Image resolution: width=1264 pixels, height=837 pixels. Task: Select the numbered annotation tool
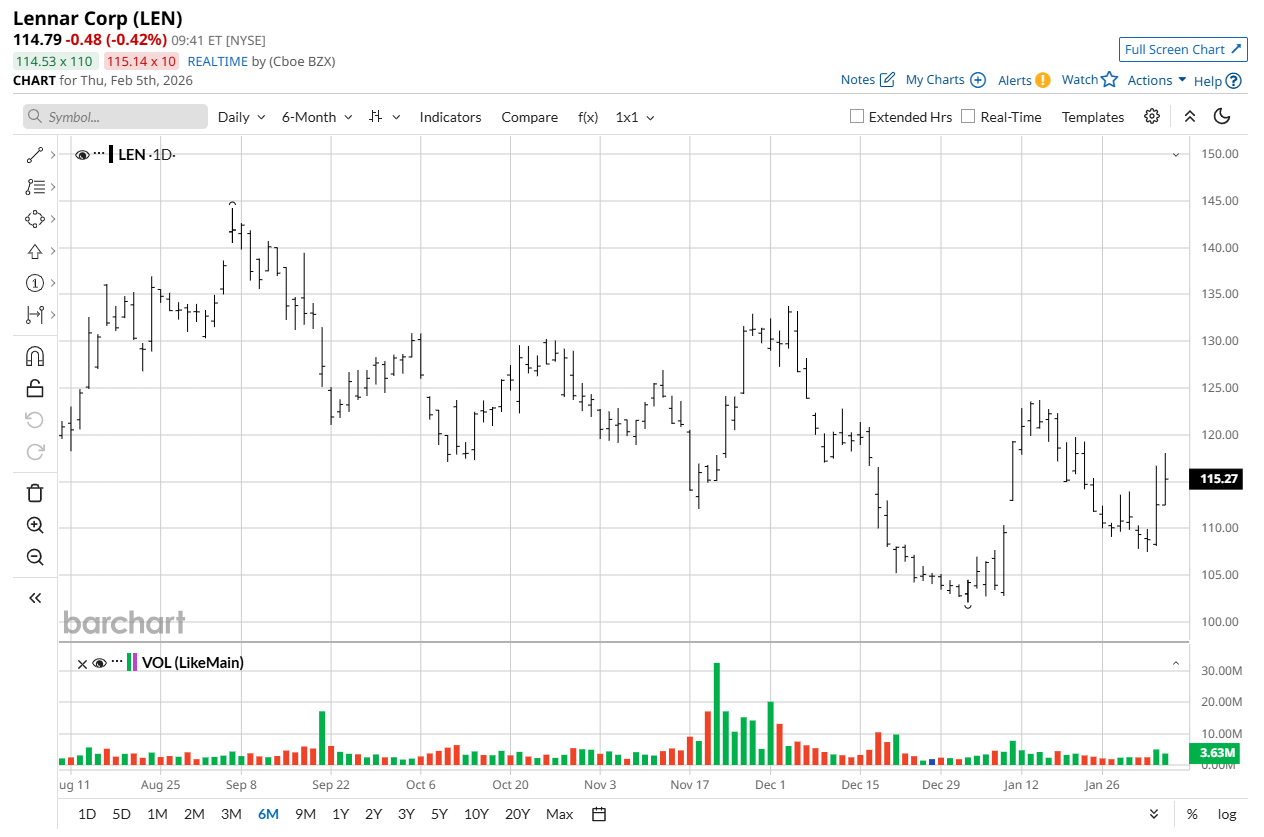coord(35,283)
